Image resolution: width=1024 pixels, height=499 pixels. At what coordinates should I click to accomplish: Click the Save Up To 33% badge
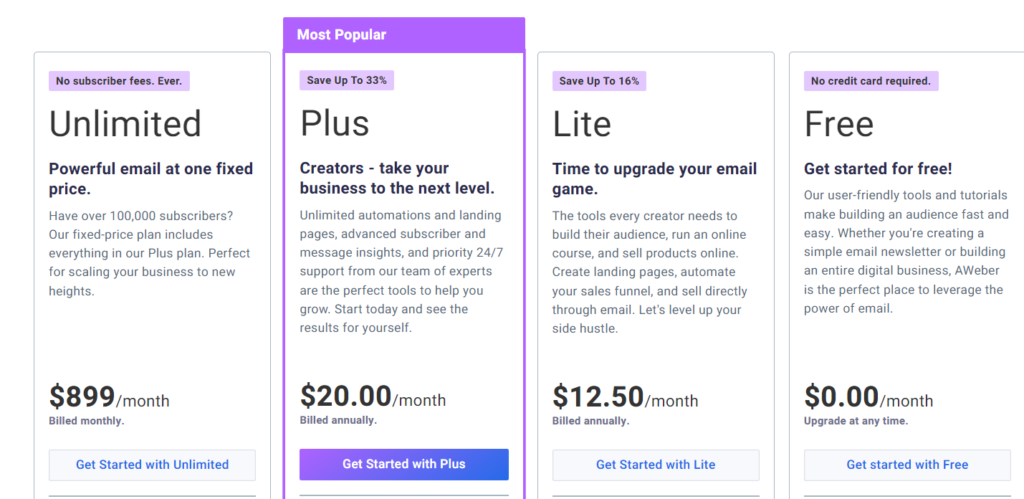(x=347, y=80)
